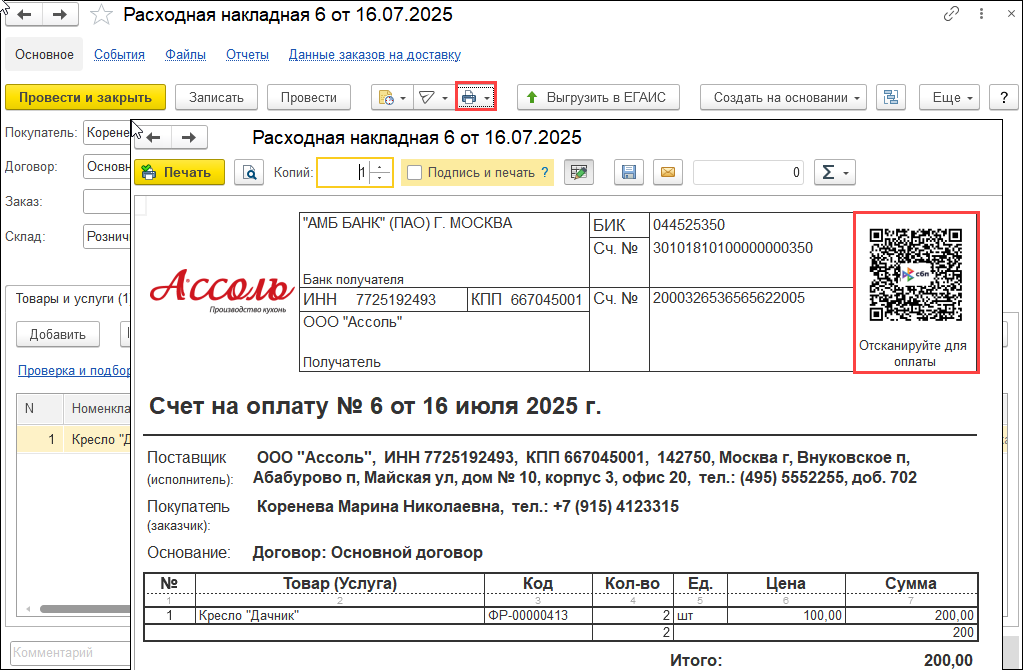Go back in the print preview window
The width and height of the screenshot is (1023, 670).
[153, 138]
